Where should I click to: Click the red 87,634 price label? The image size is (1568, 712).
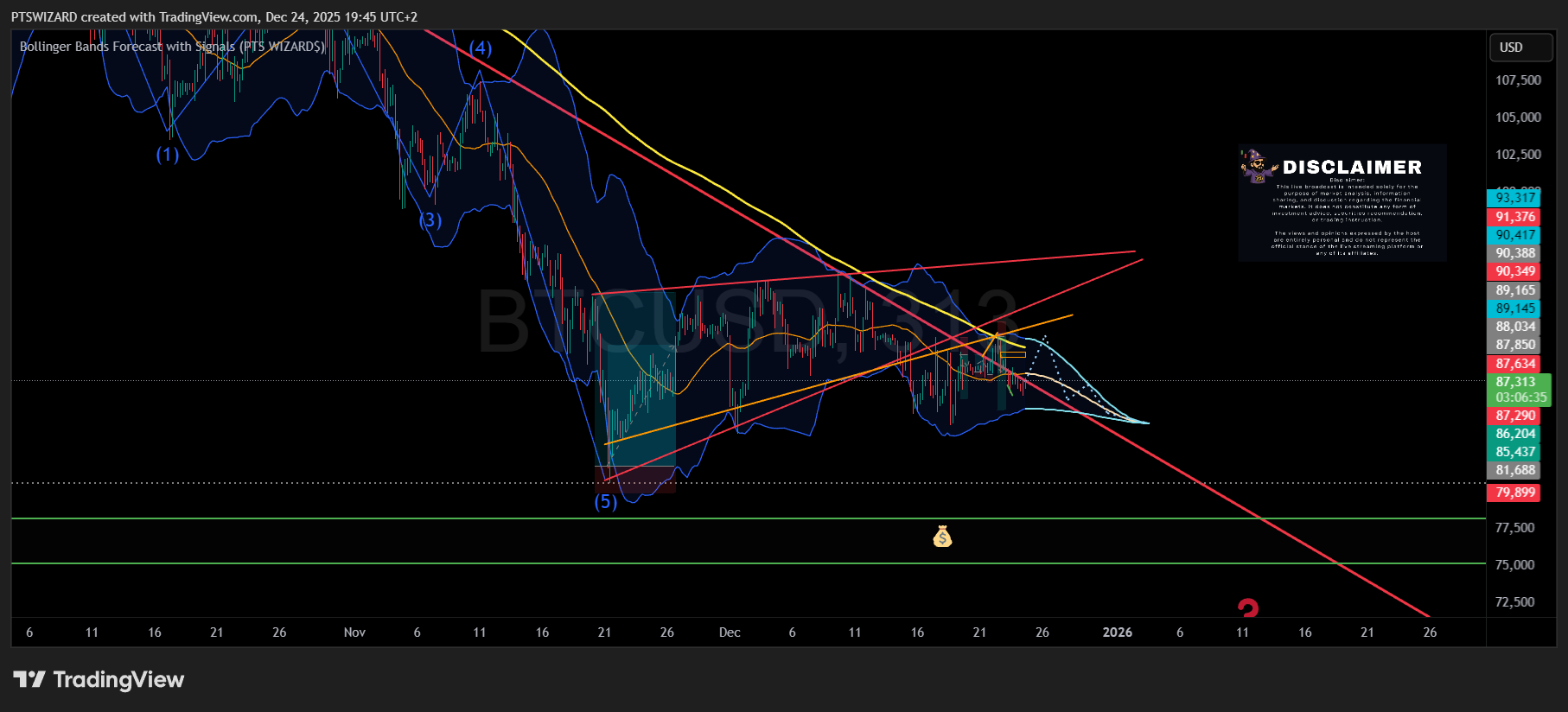[x=1515, y=364]
